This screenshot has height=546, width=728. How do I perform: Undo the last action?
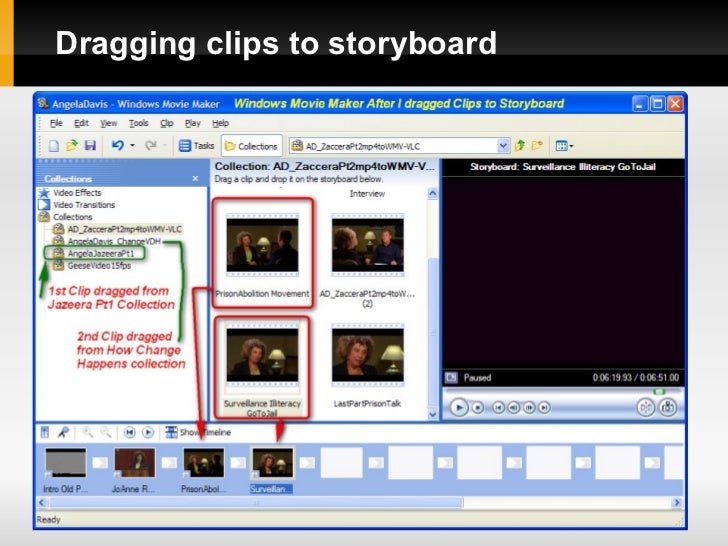(x=117, y=146)
